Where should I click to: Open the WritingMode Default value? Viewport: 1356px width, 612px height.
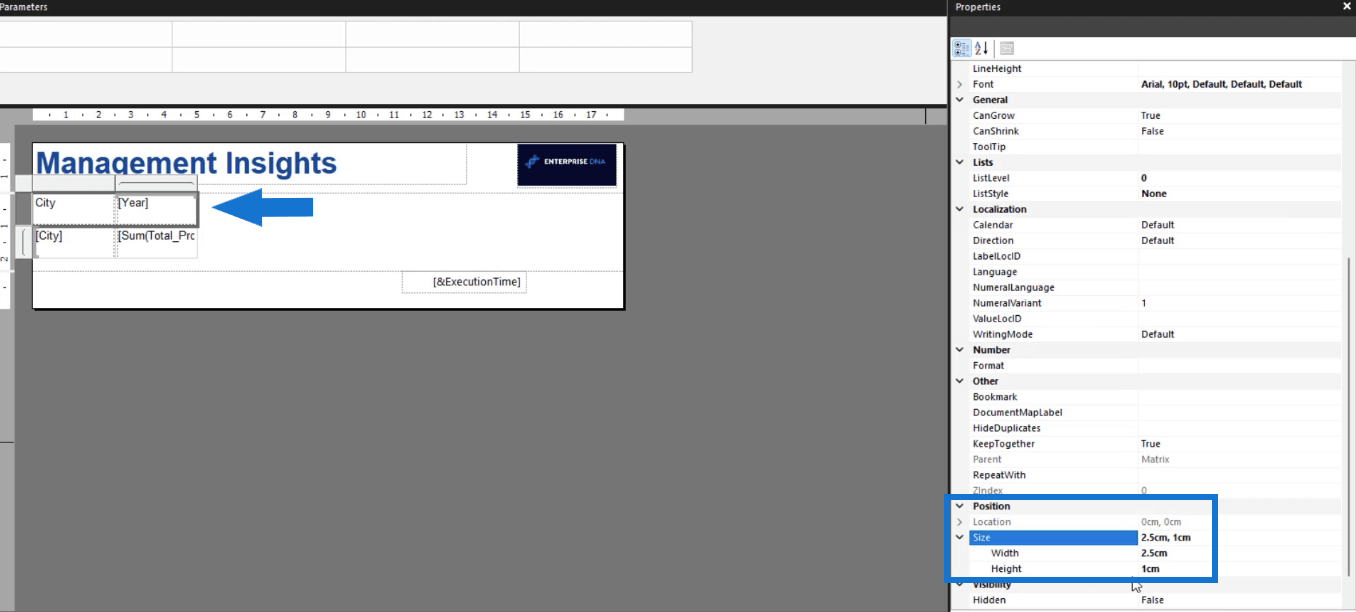[x=1240, y=334]
